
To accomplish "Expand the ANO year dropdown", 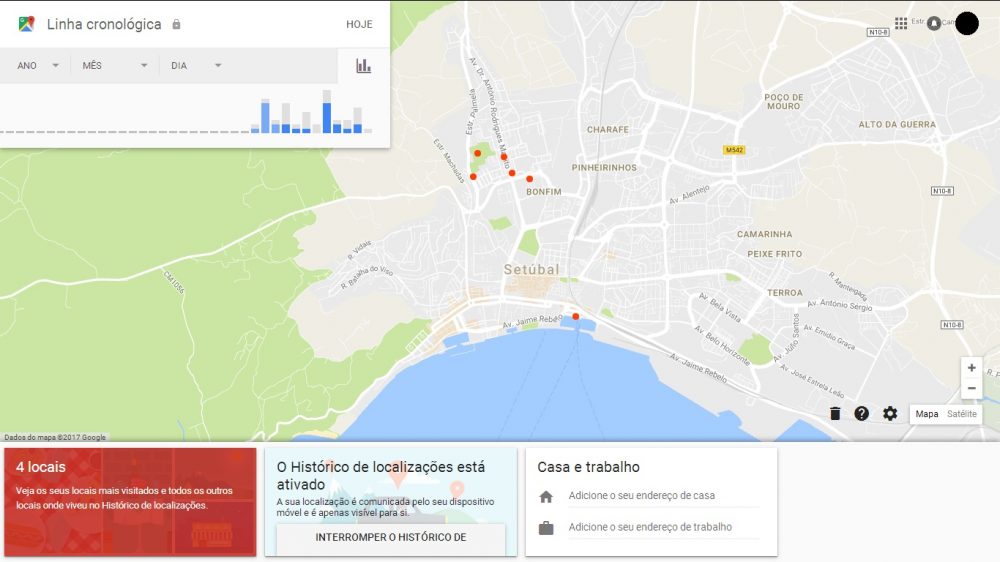I will point(38,66).
